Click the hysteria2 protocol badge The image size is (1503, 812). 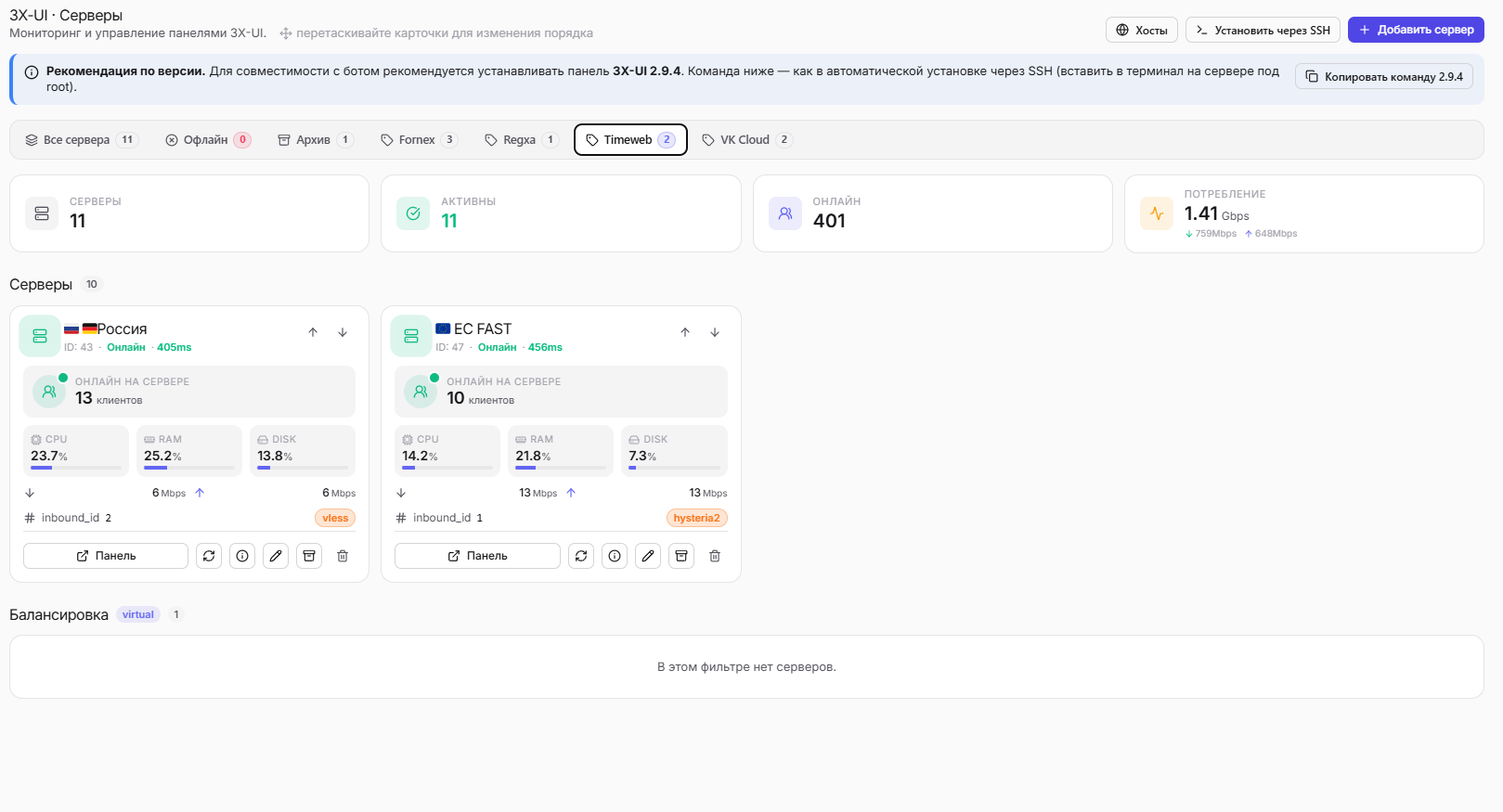(x=696, y=518)
